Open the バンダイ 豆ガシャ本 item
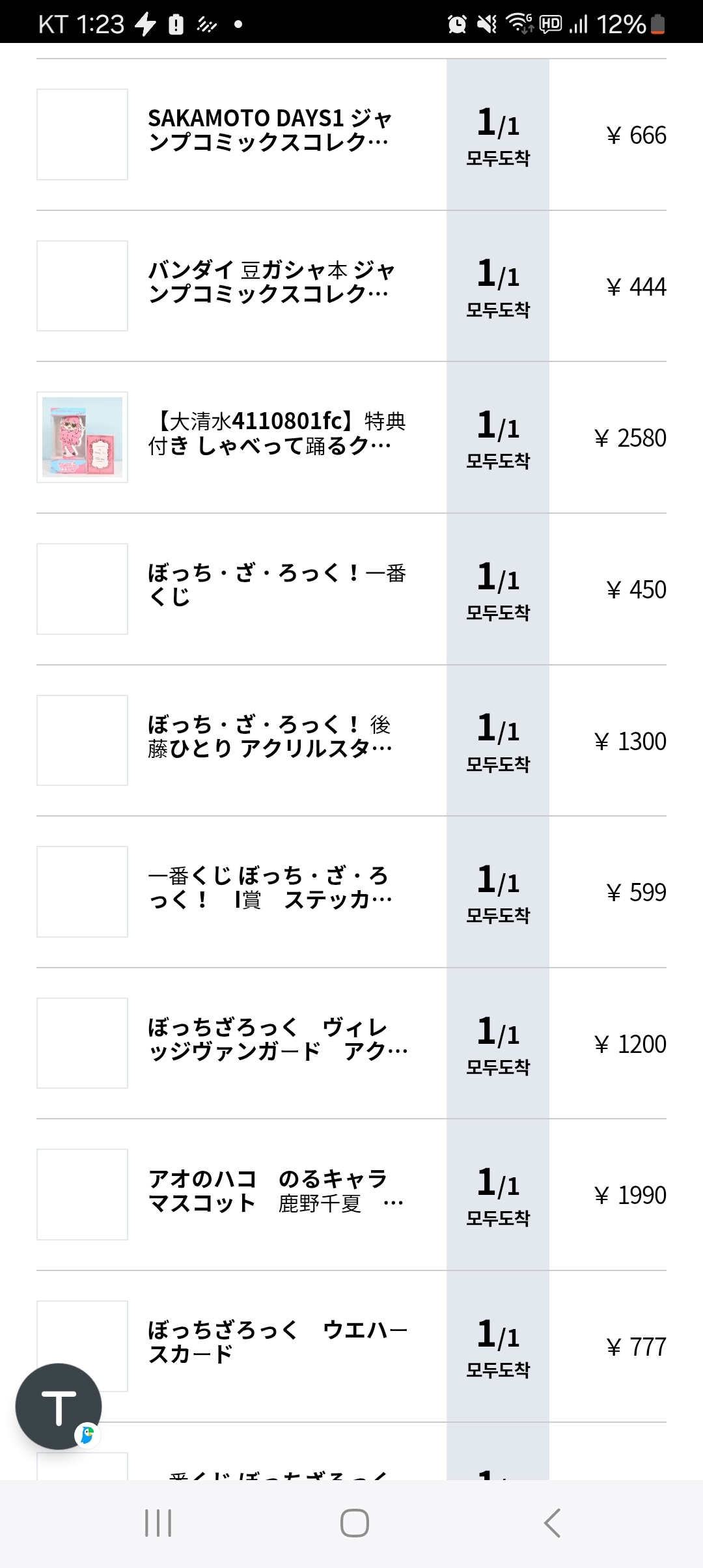 click(271, 282)
